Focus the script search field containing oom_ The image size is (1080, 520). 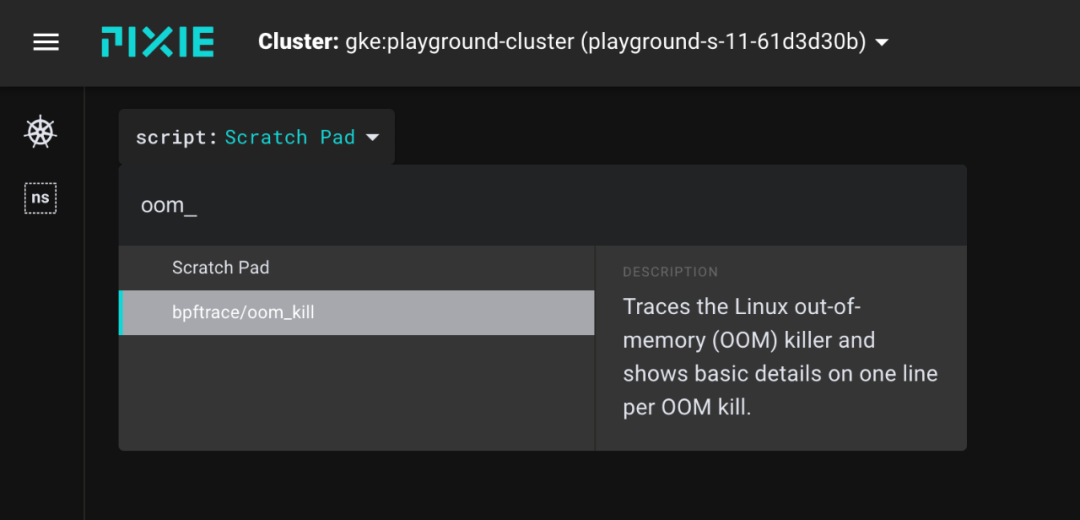pyautogui.click(x=542, y=205)
